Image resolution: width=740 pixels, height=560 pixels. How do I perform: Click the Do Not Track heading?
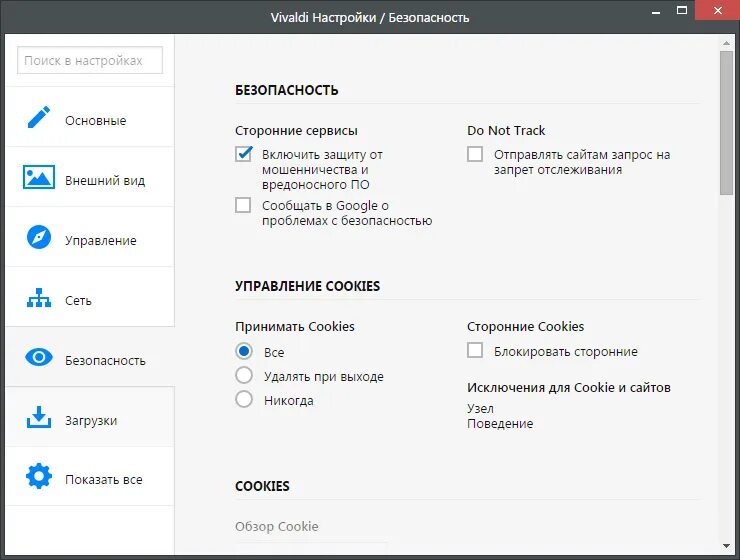[x=506, y=131]
